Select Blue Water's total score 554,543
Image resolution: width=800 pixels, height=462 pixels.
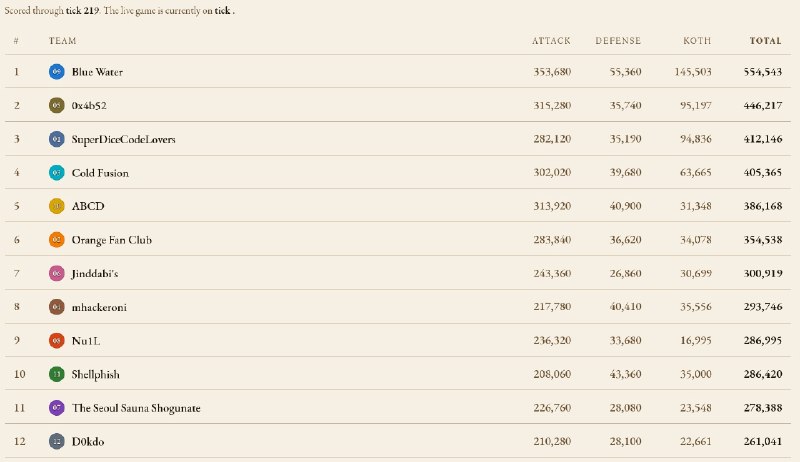click(763, 72)
